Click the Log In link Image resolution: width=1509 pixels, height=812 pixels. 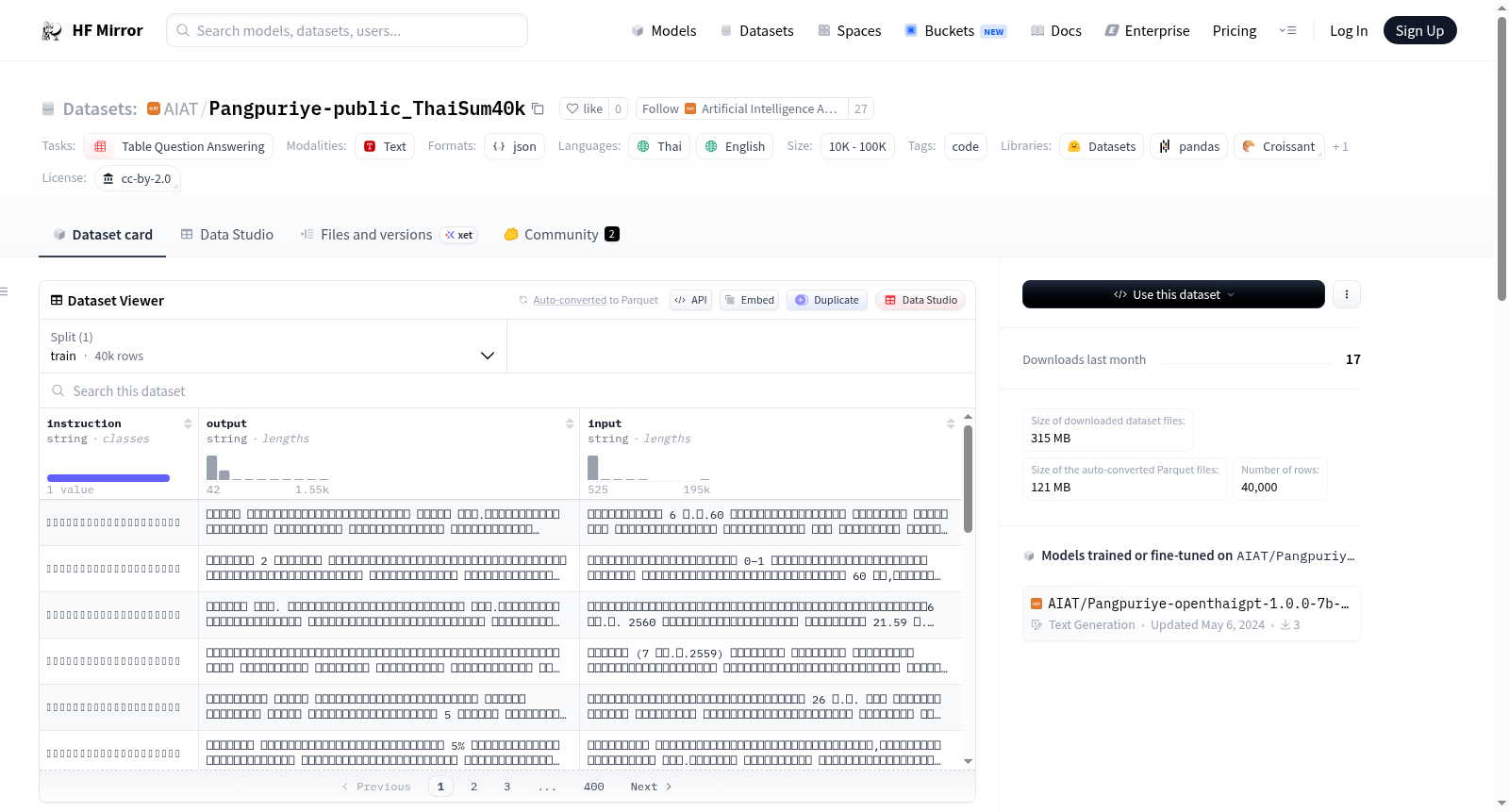(1349, 31)
